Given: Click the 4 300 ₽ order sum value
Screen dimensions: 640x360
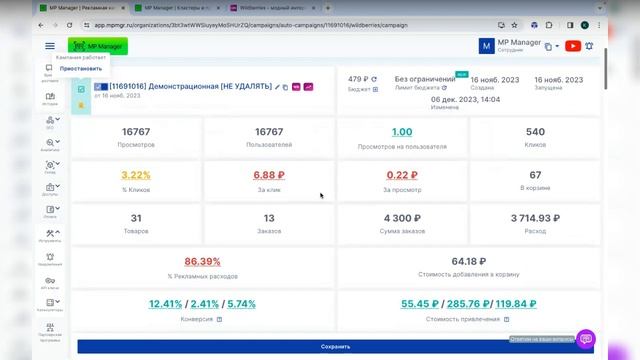Looking at the screenshot, I should [x=402, y=218].
